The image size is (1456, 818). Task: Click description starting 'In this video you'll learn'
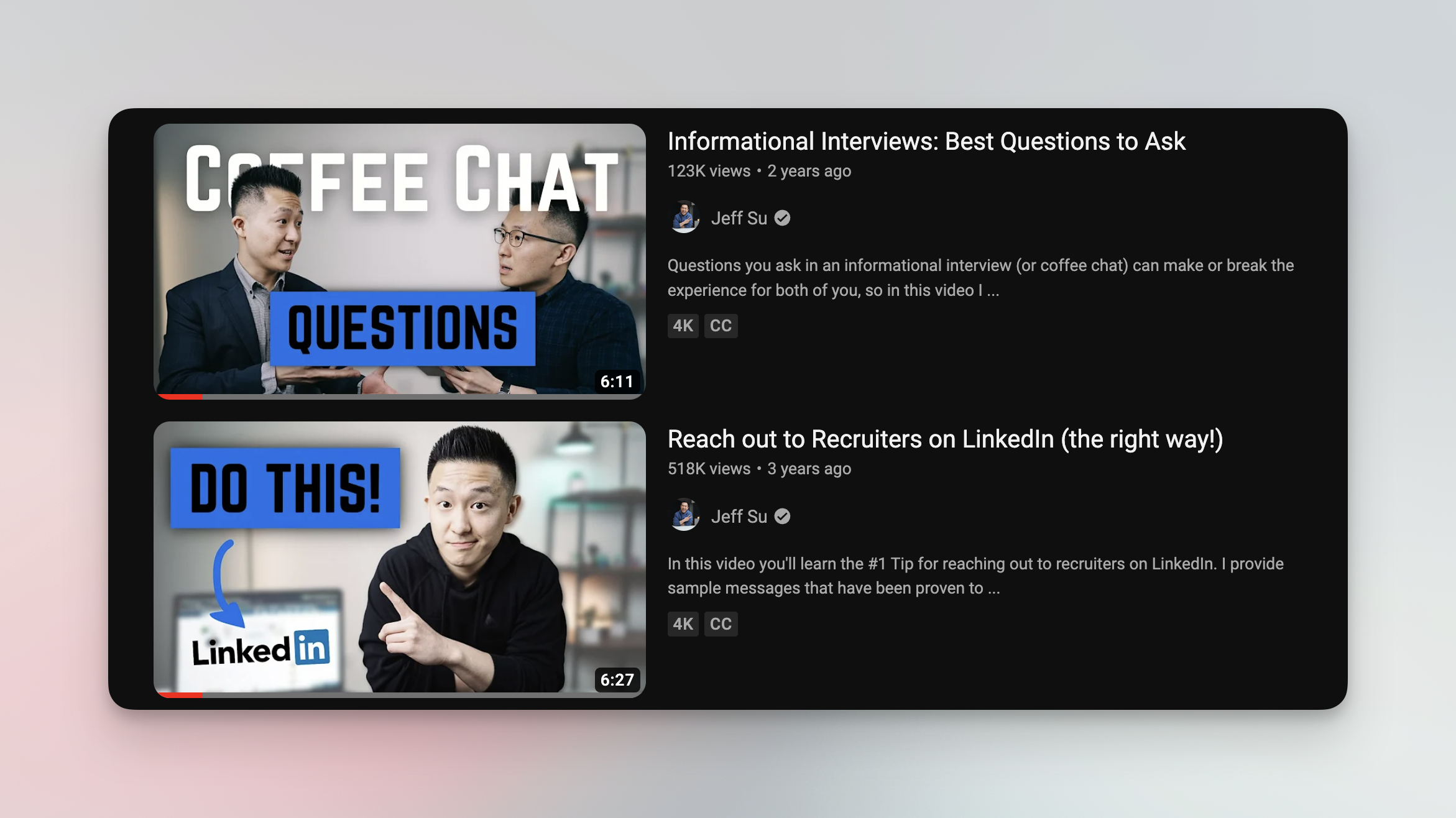coord(975,576)
